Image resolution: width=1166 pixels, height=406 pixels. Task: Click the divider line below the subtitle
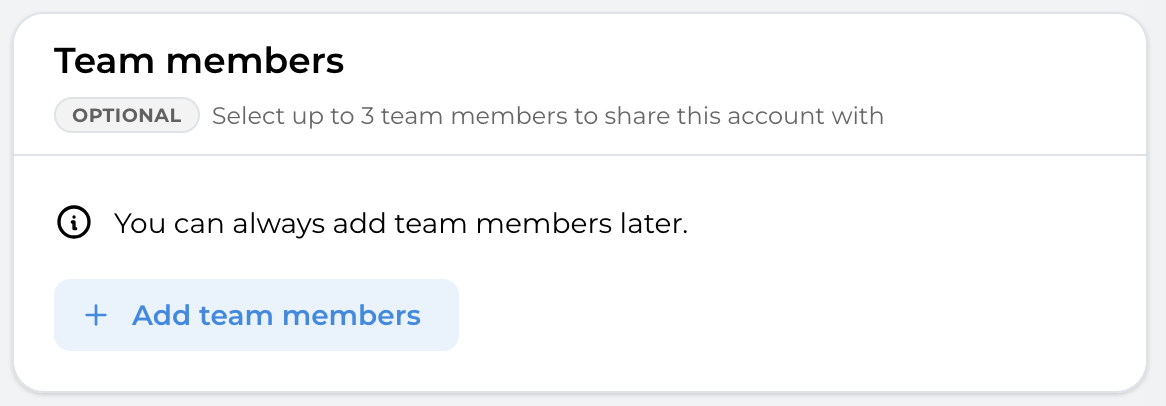pyautogui.click(x=580, y=155)
